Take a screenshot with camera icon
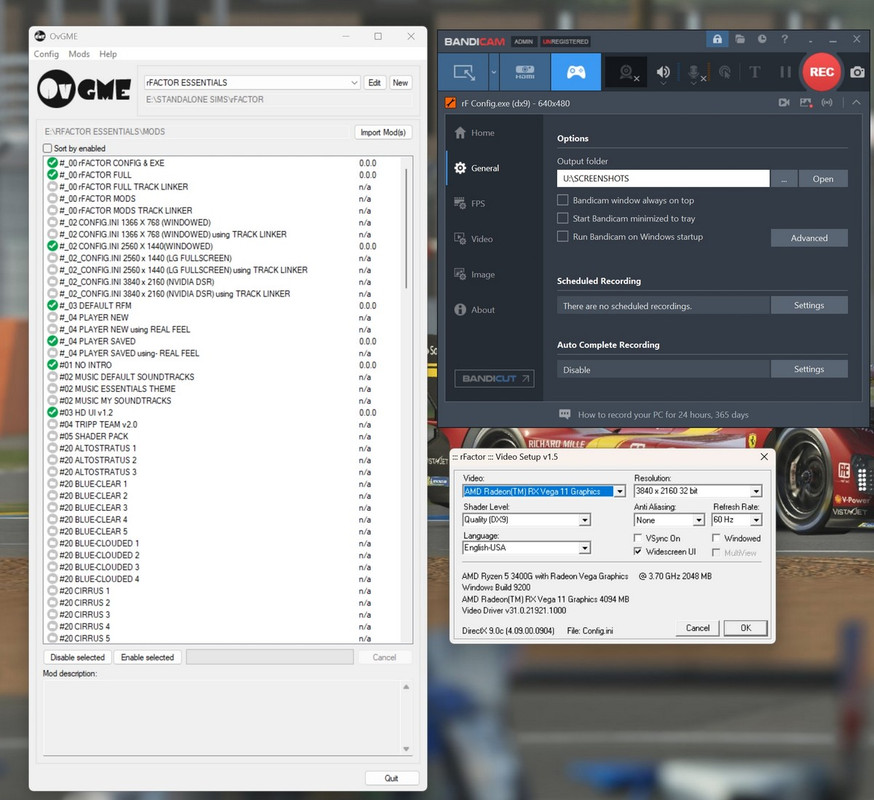The width and height of the screenshot is (874, 800). click(x=857, y=72)
